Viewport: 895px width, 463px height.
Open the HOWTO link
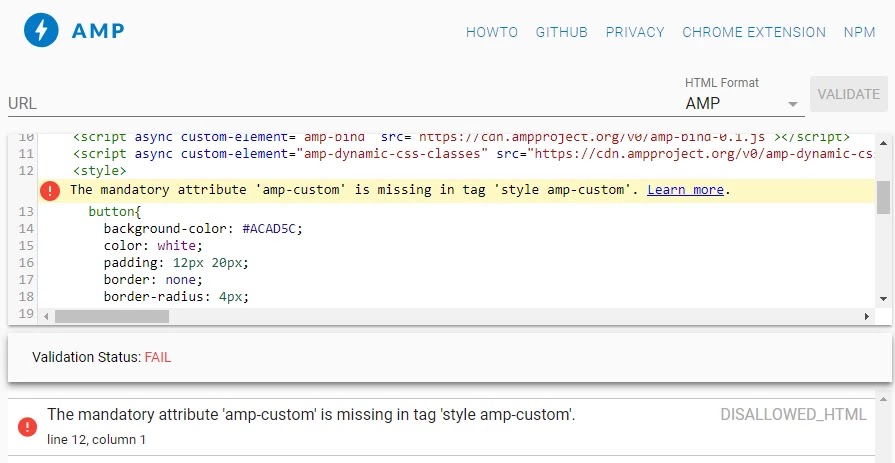(491, 33)
